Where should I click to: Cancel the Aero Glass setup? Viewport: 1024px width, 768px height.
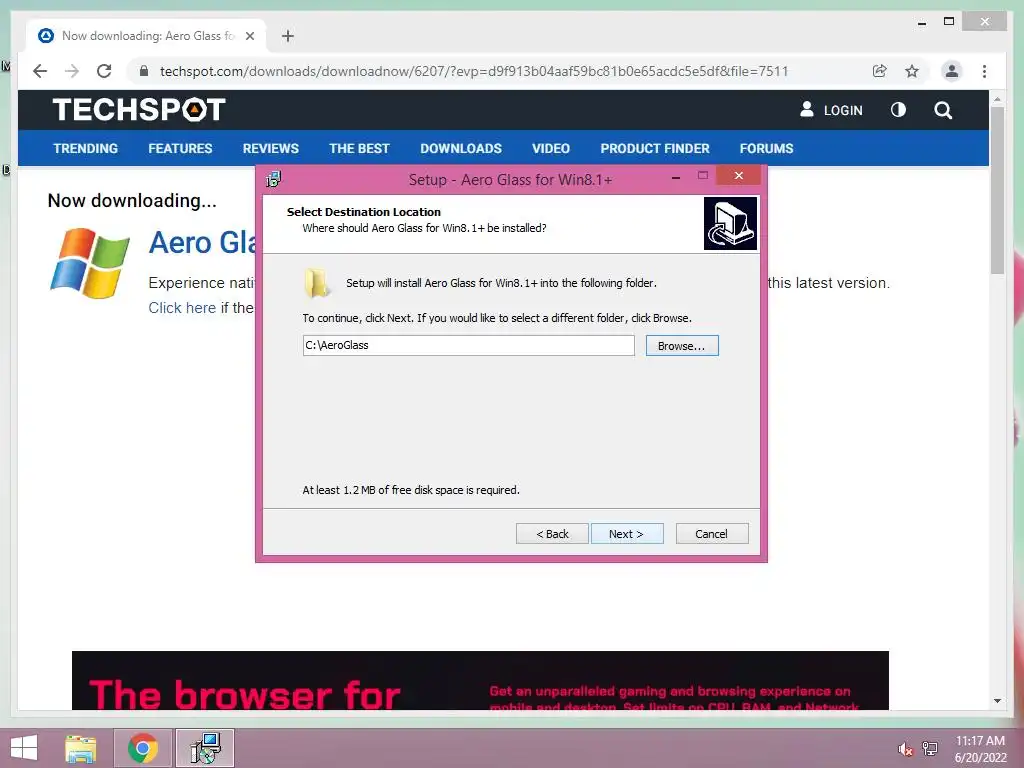tap(712, 534)
